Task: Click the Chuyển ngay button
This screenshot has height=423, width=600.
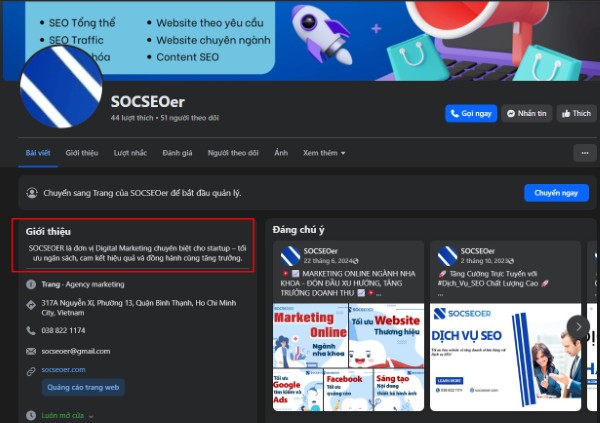Action: (556, 193)
